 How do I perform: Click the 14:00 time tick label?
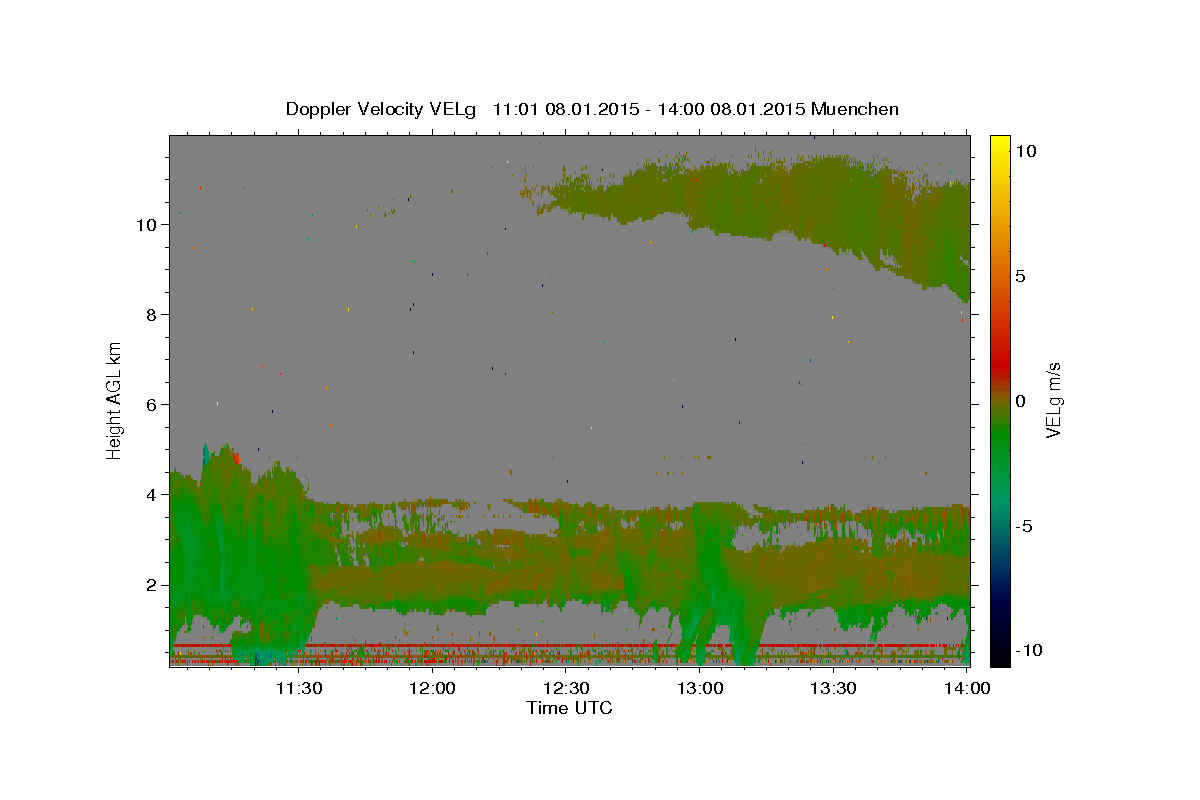click(966, 688)
